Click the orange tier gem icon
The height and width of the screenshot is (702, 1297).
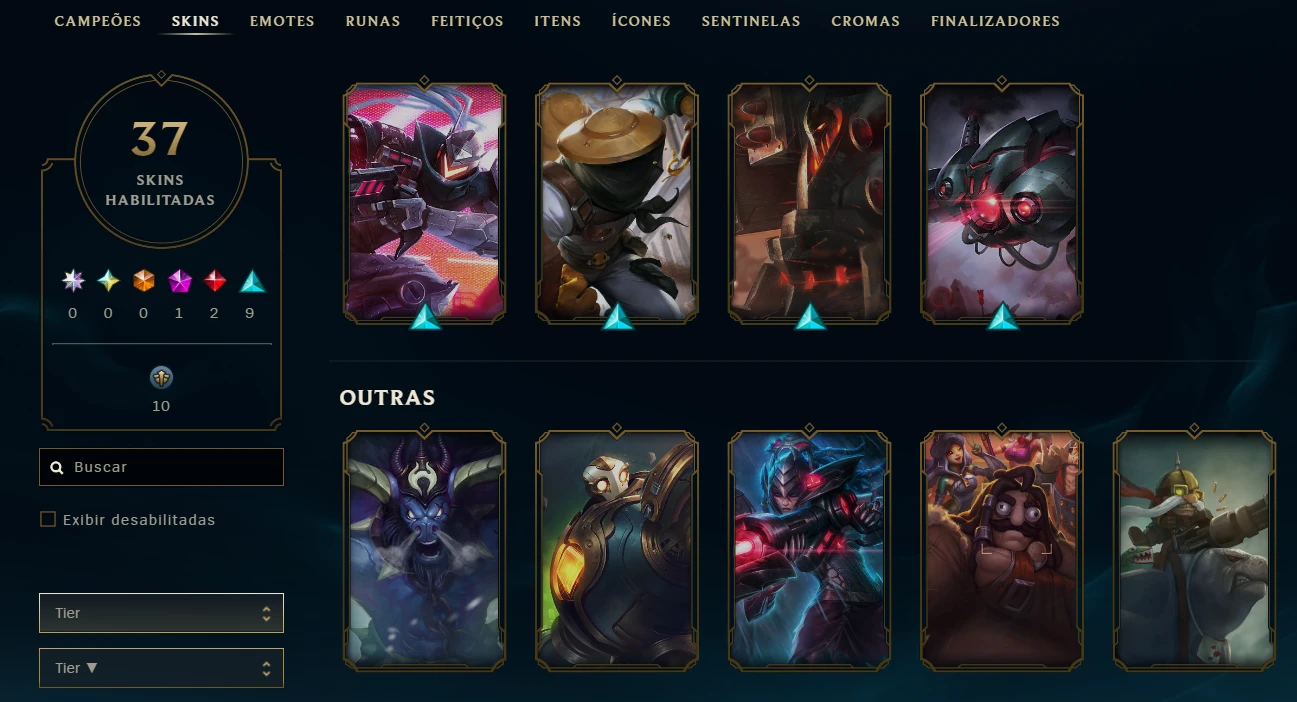144,282
